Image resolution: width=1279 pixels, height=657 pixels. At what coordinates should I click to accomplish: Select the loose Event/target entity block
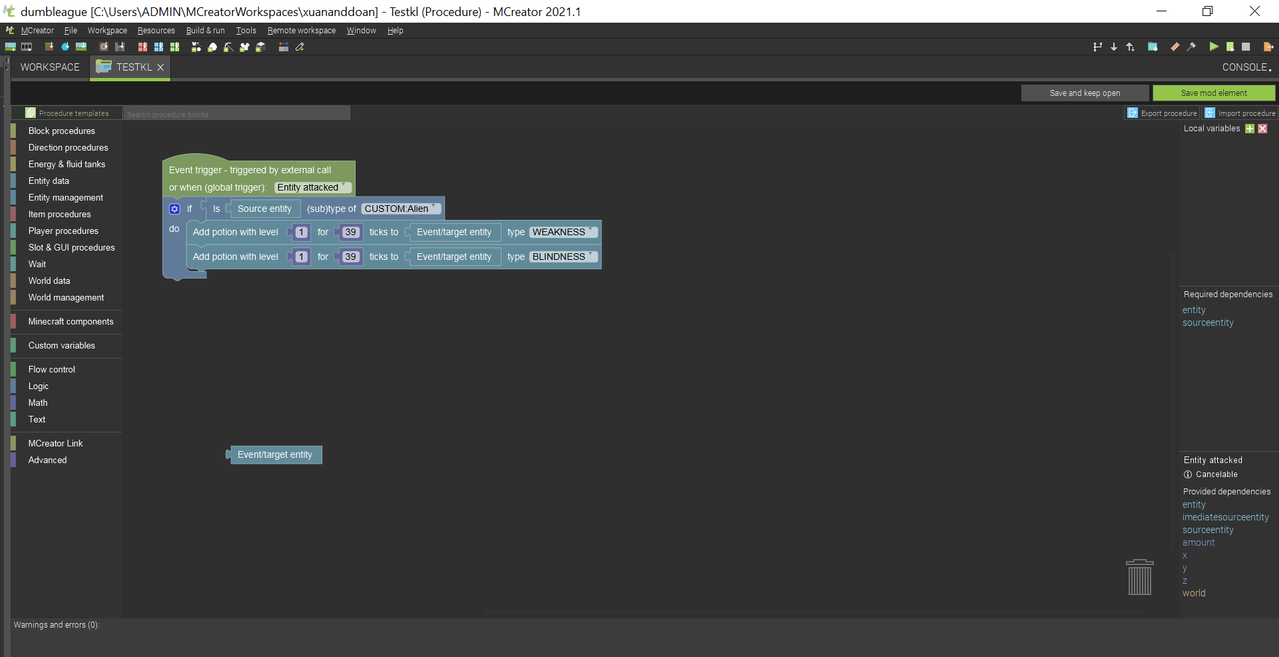tap(275, 455)
